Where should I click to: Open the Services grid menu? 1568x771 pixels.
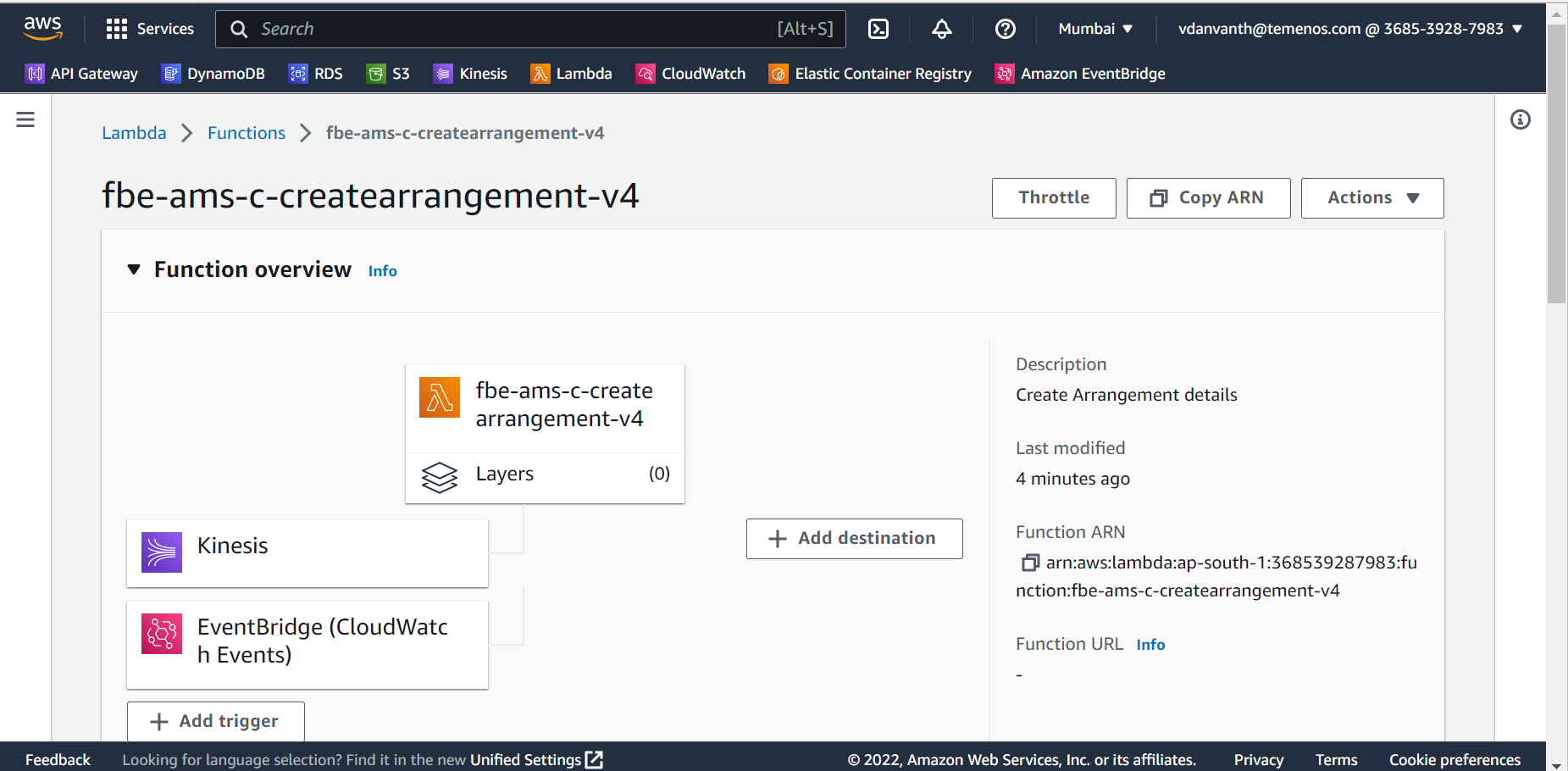pyautogui.click(x=116, y=29)
